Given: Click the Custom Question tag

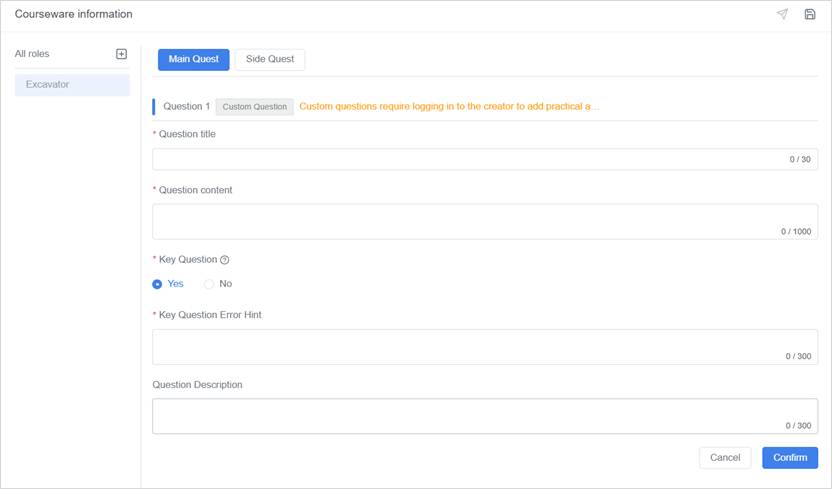Looking at the screenshot, I should coord(254,107).
